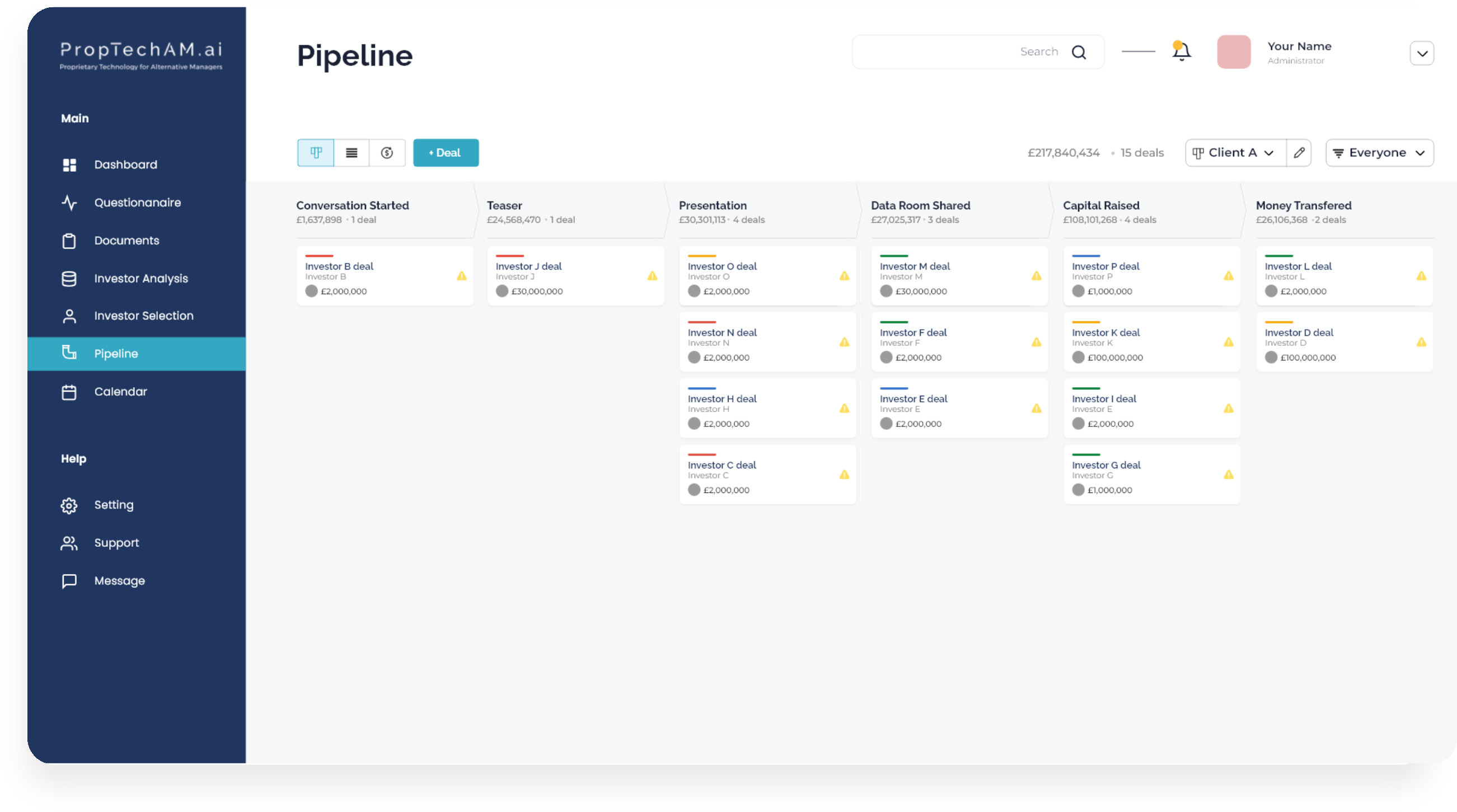Go to Investor Selection page

point(144,316)
